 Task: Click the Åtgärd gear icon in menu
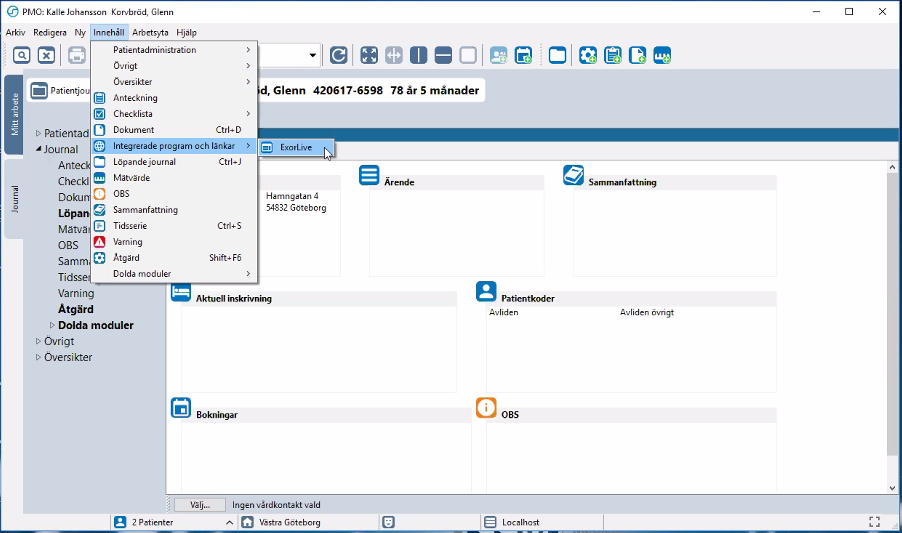(x=100, y=258)
